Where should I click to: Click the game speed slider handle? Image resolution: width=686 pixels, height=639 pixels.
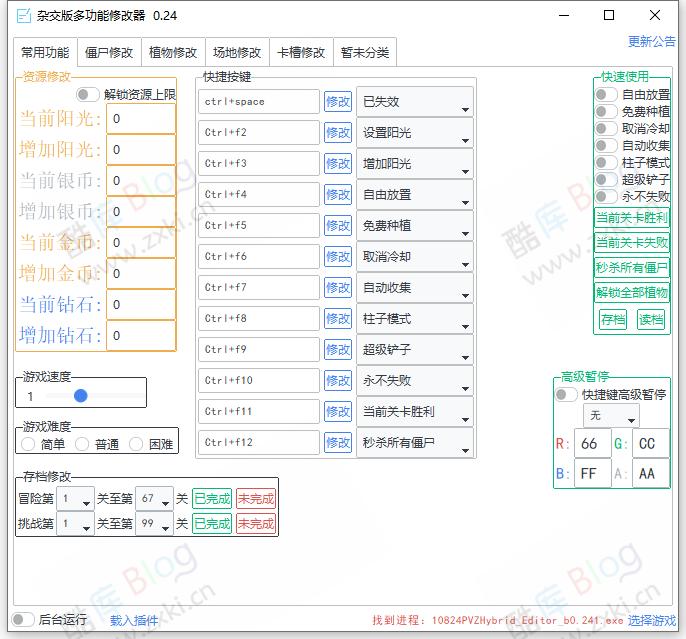pyautogui.click(x=80, y=396)
